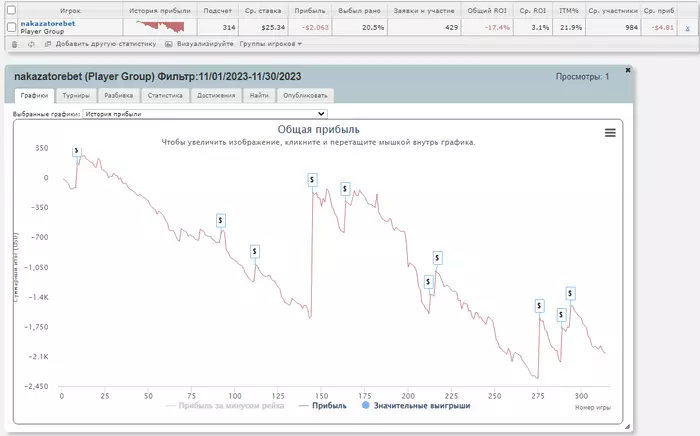Click the -$2,063 profit value

tap(316, 27)
